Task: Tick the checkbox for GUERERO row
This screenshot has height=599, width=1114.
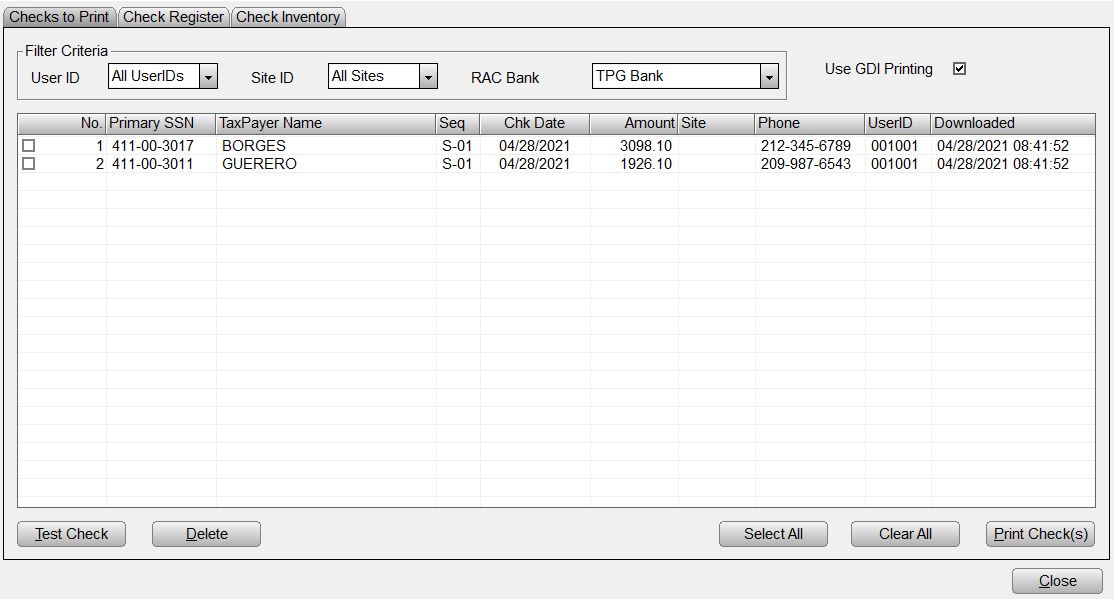Action: 29,164
